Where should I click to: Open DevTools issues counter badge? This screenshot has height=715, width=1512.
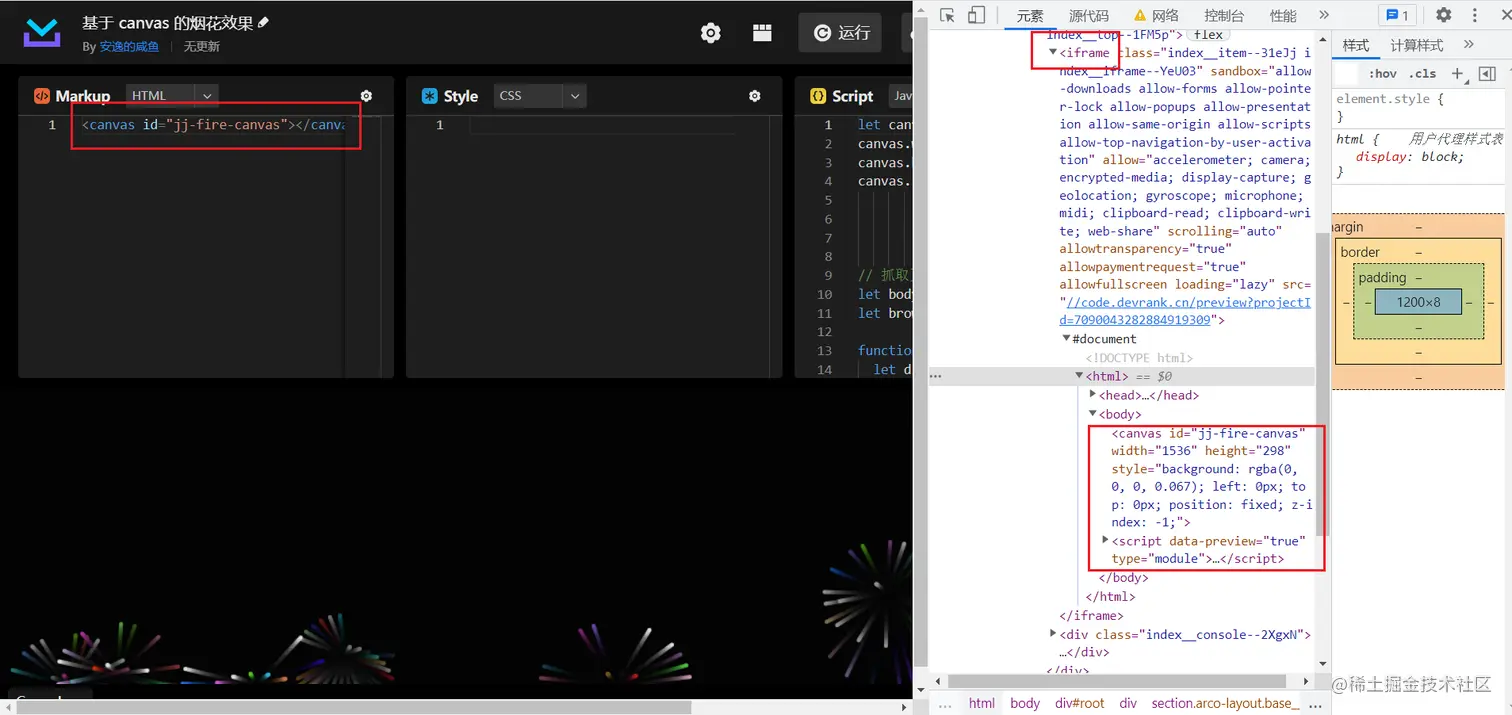coord(1395,15)
